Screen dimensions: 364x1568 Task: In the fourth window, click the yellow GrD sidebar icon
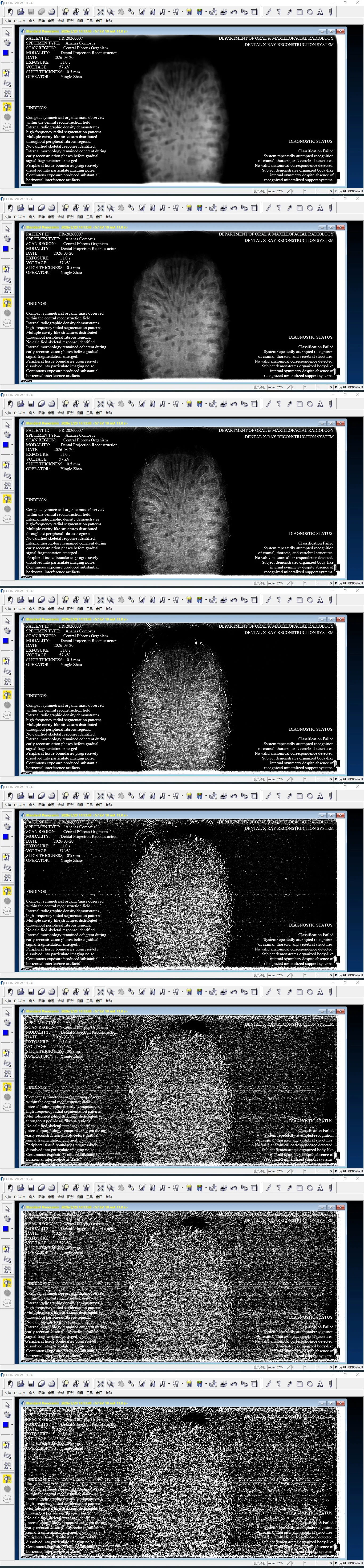(7, 694)
